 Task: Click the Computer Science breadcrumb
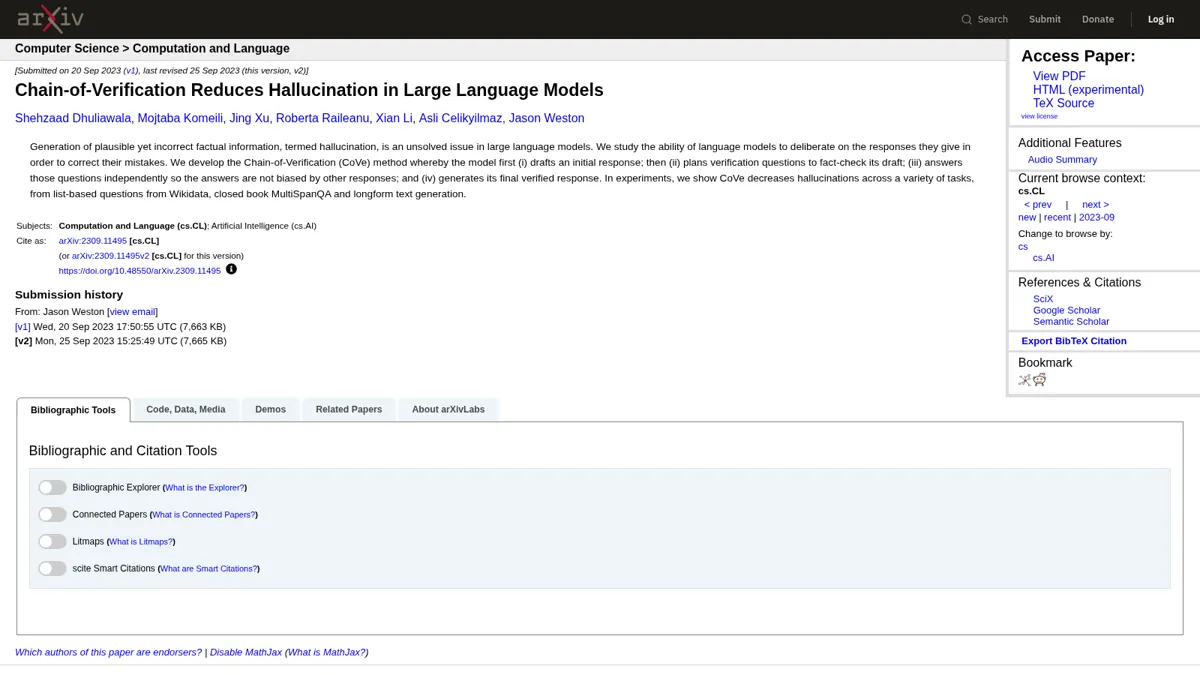66,48
